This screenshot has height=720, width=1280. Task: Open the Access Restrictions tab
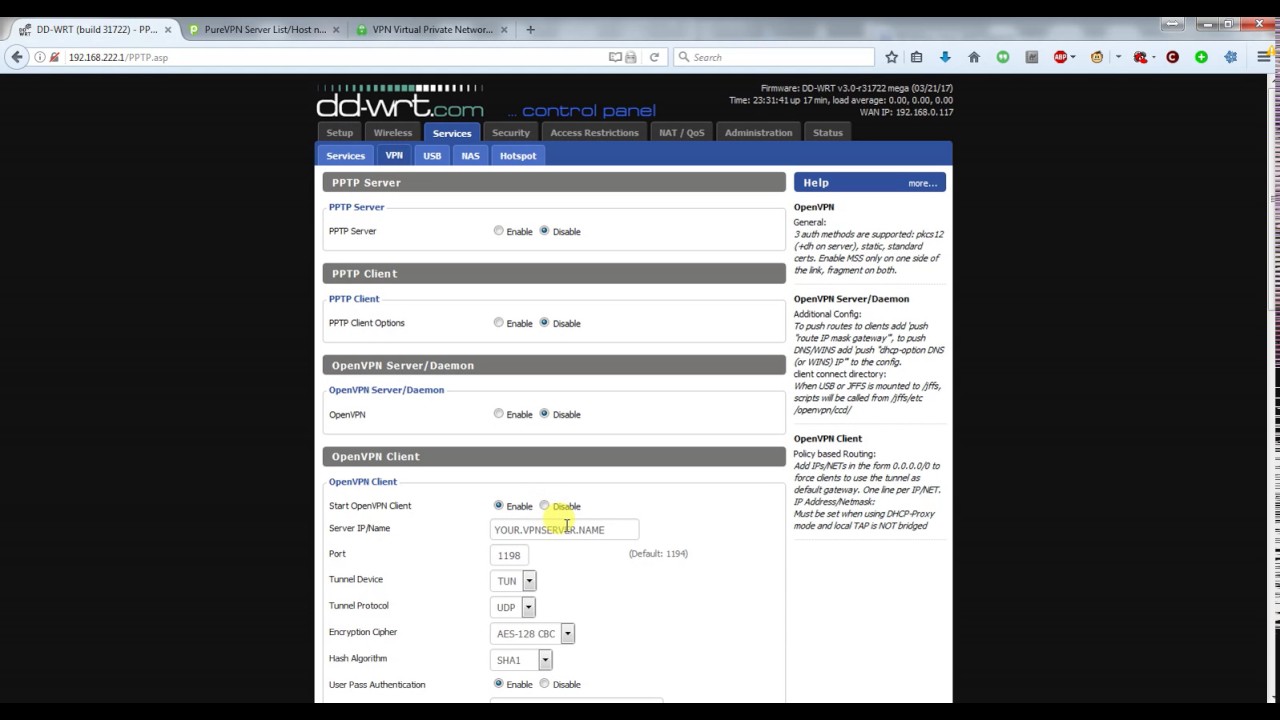coord(594,132)
